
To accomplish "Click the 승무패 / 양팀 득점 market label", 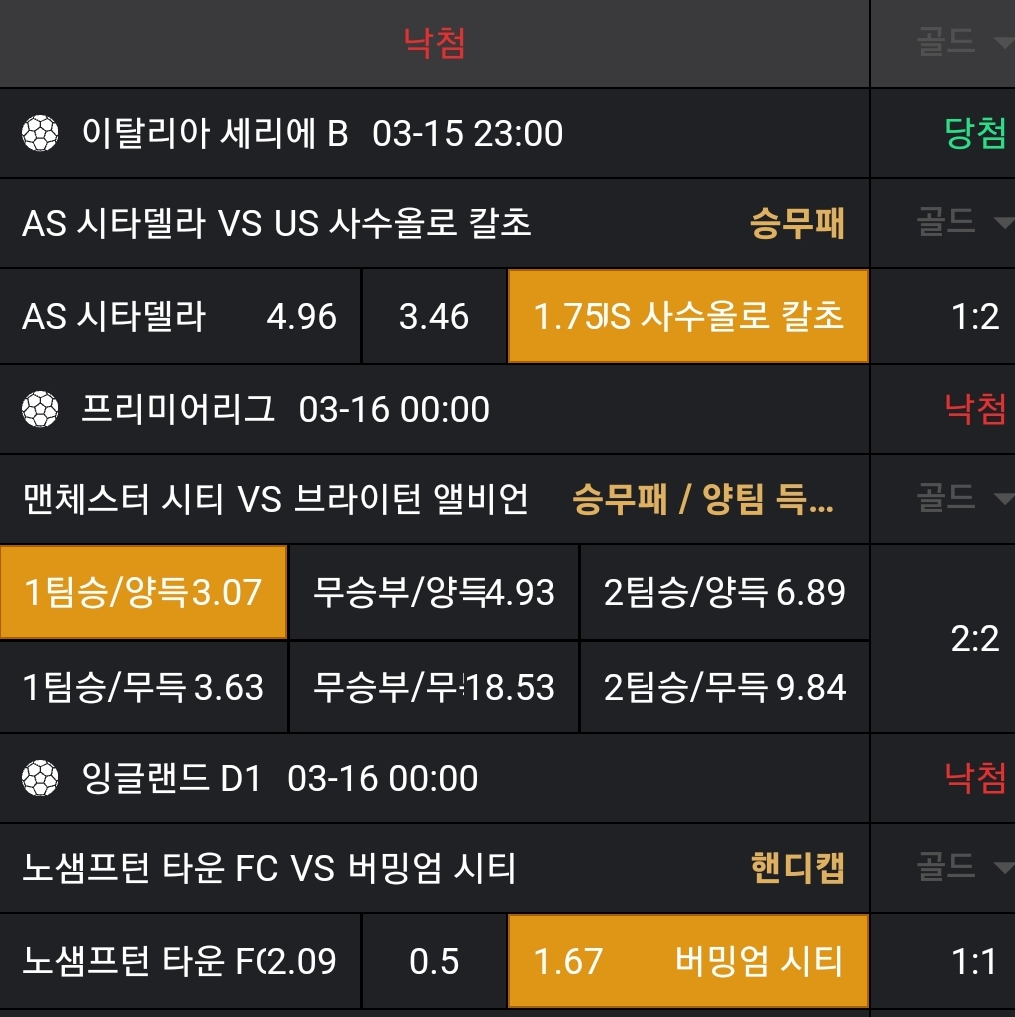I will tap(702, 498).
